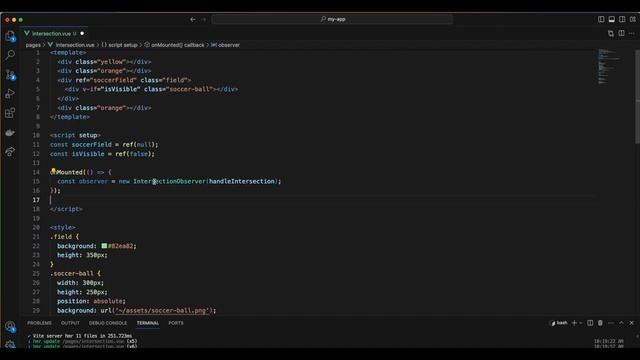This screenshot has width=640, height=360.
Task: Kill the terminal with trash icon
Action: pos(600,323)
